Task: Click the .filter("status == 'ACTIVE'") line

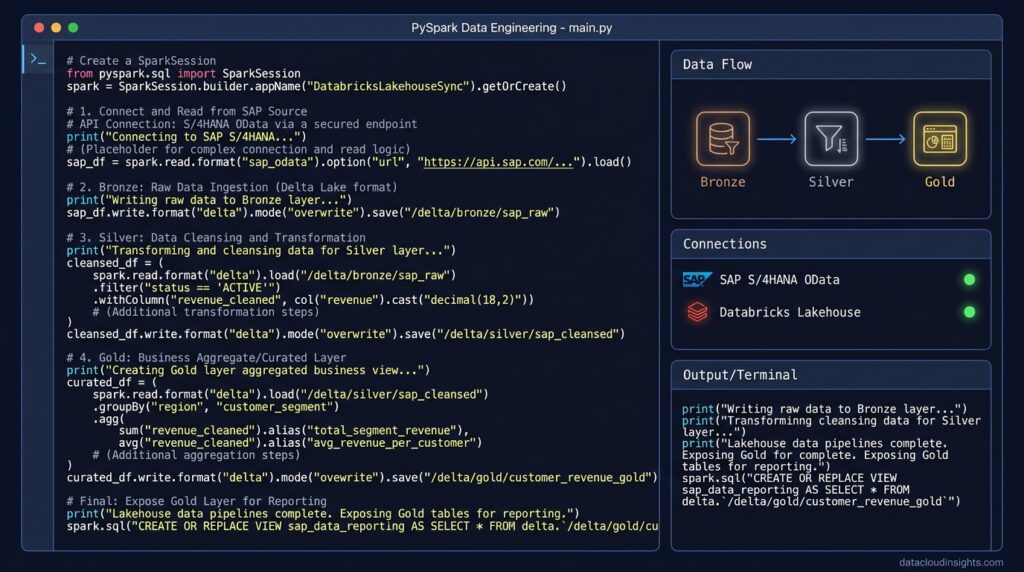Action: [186, 288]
